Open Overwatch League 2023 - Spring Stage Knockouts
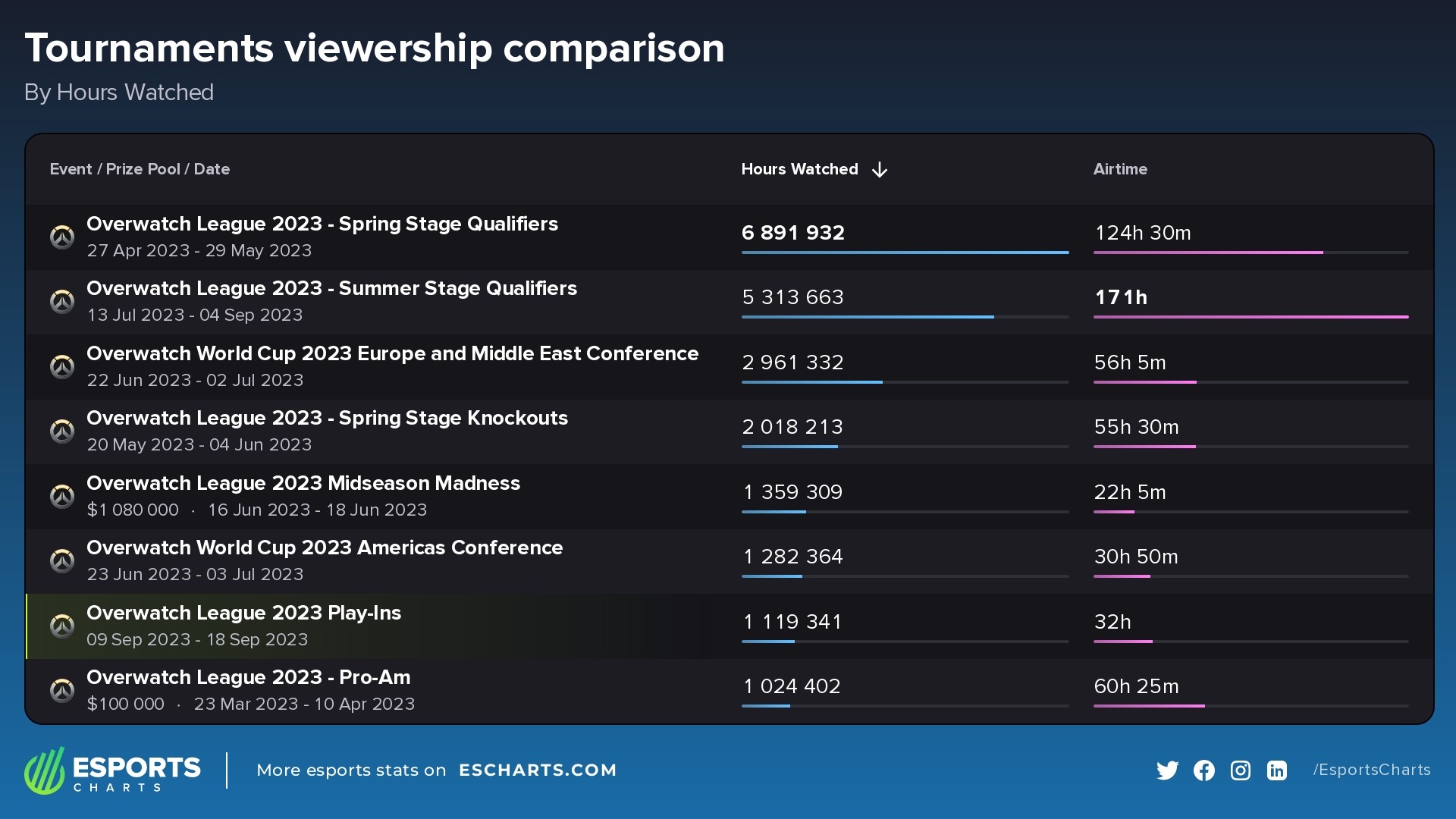 pyautogui.click(x=327, y=418)
